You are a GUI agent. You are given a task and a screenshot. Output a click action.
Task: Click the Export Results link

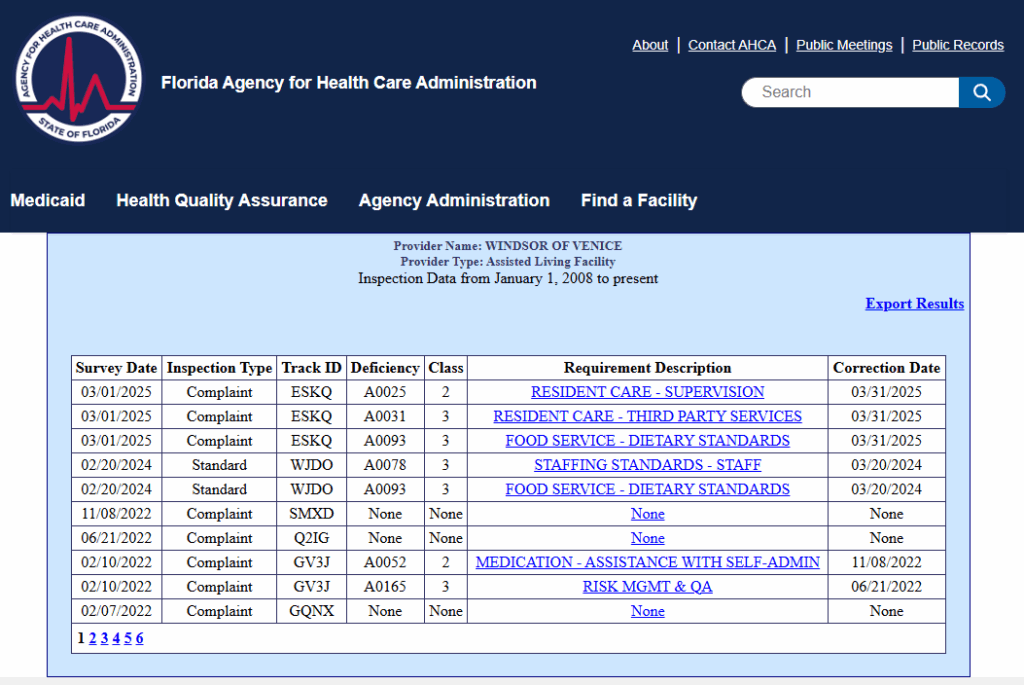(x=914, y=304)
